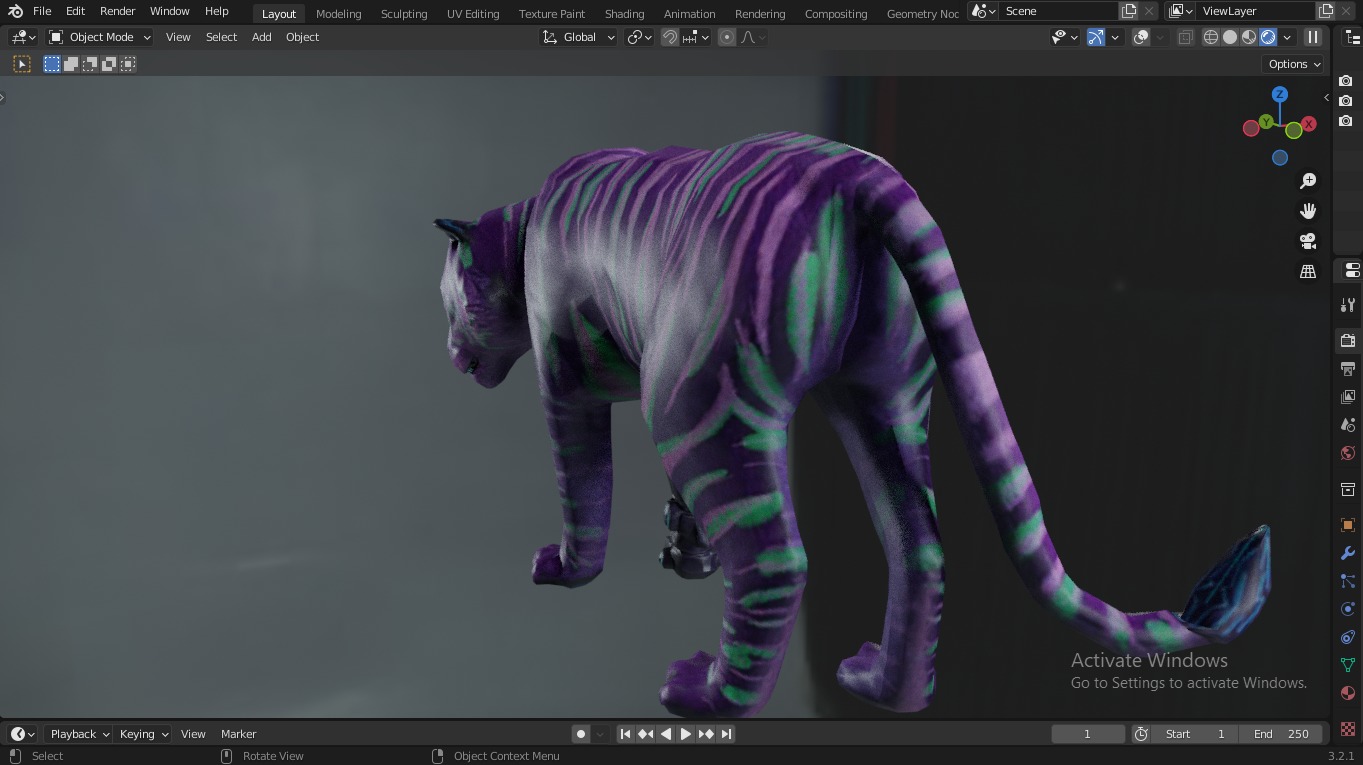Open the Scene properties tab
The height and width of the screenshot is (765, 1363).
click(1348, 425)
